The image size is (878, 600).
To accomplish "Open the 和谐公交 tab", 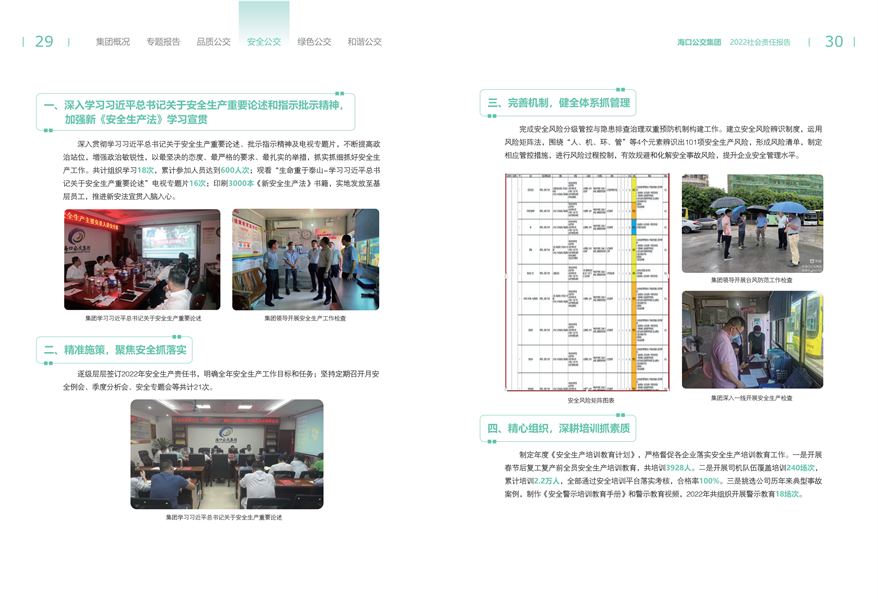I will click(x=364, y=42).
